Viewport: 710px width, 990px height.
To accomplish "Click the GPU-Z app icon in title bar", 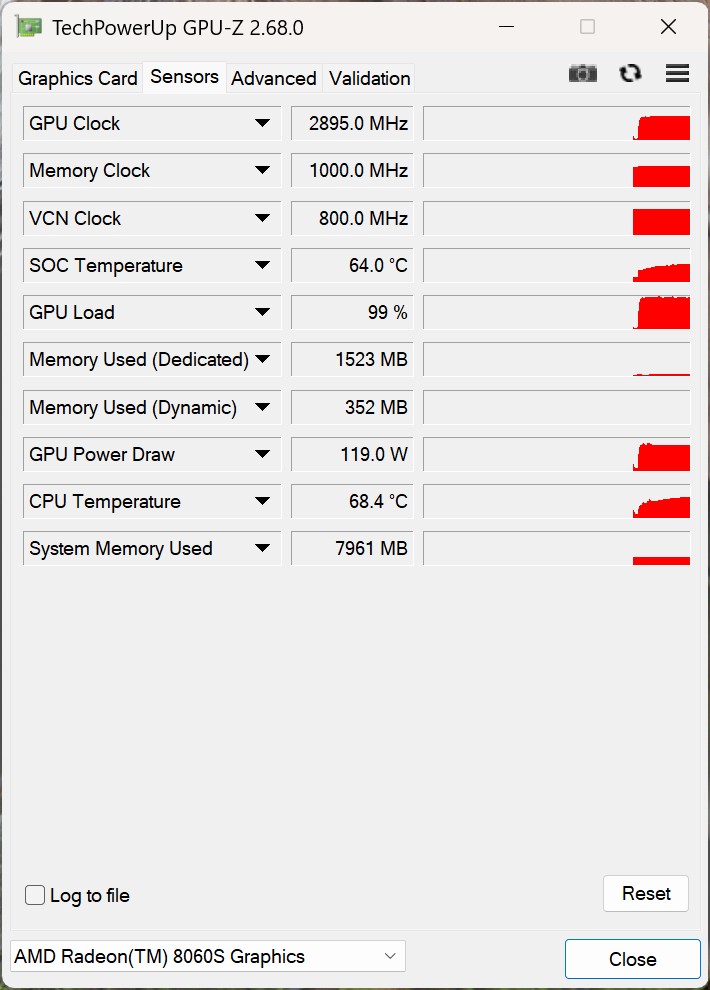I will [x=29, y=27].
